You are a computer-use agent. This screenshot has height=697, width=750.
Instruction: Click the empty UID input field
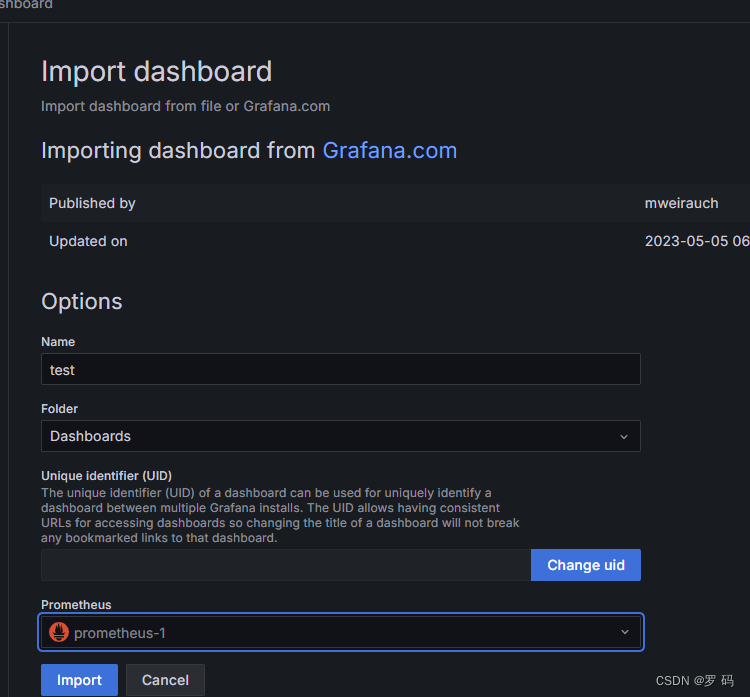pyautogui.click(x=286, y=565)
